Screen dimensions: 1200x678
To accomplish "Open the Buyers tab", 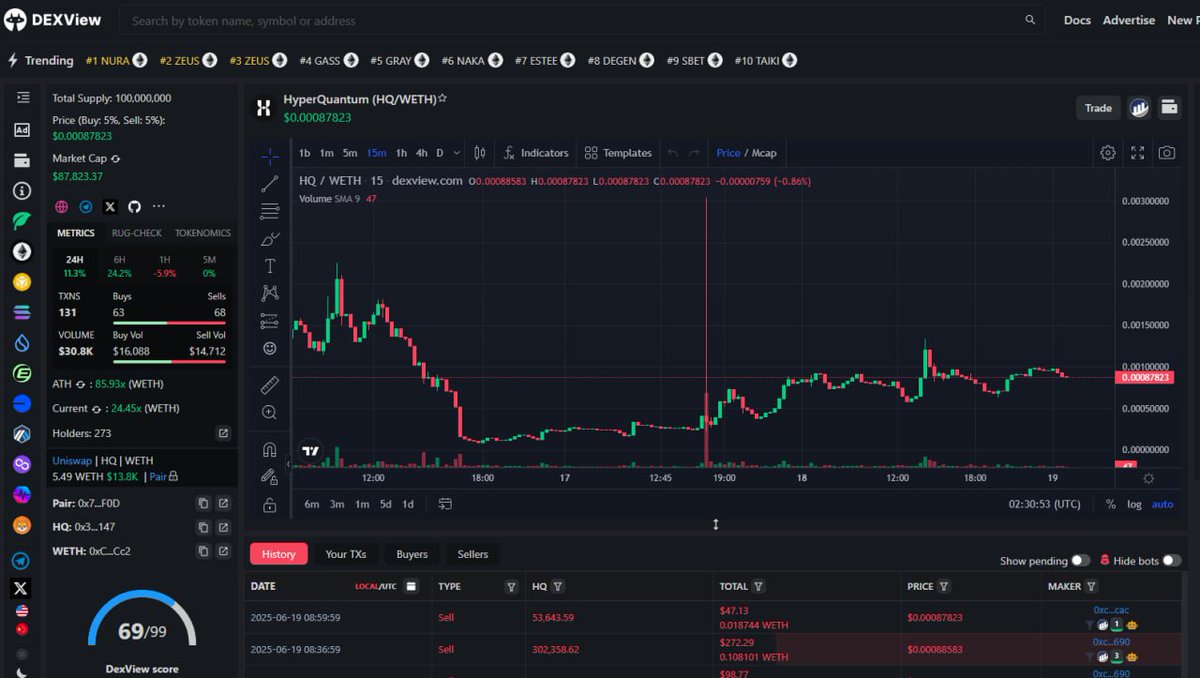I will pyautogui.click(x=412, y=554).
